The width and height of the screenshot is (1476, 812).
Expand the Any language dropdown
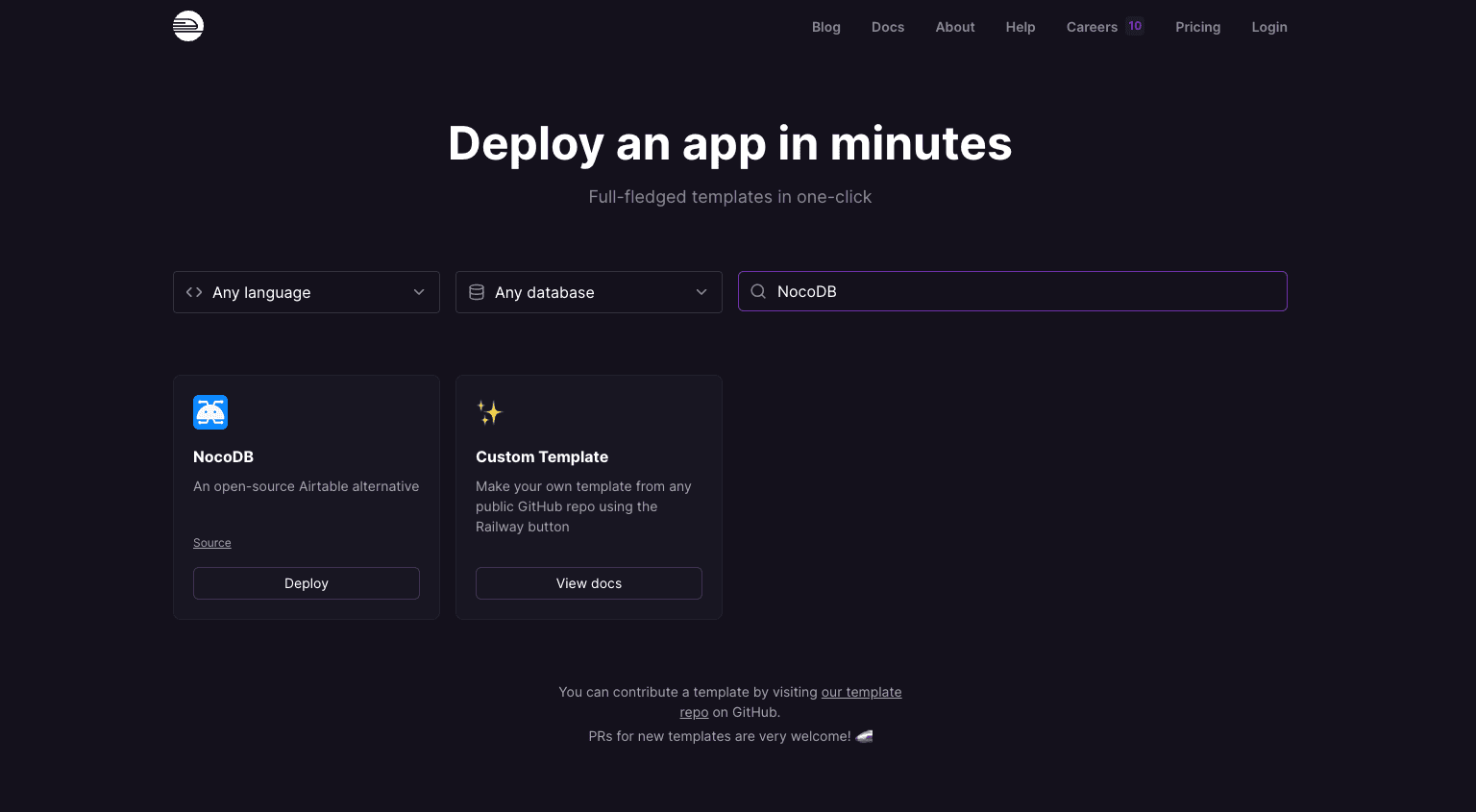pyautogui.click(x=306, y=292)
